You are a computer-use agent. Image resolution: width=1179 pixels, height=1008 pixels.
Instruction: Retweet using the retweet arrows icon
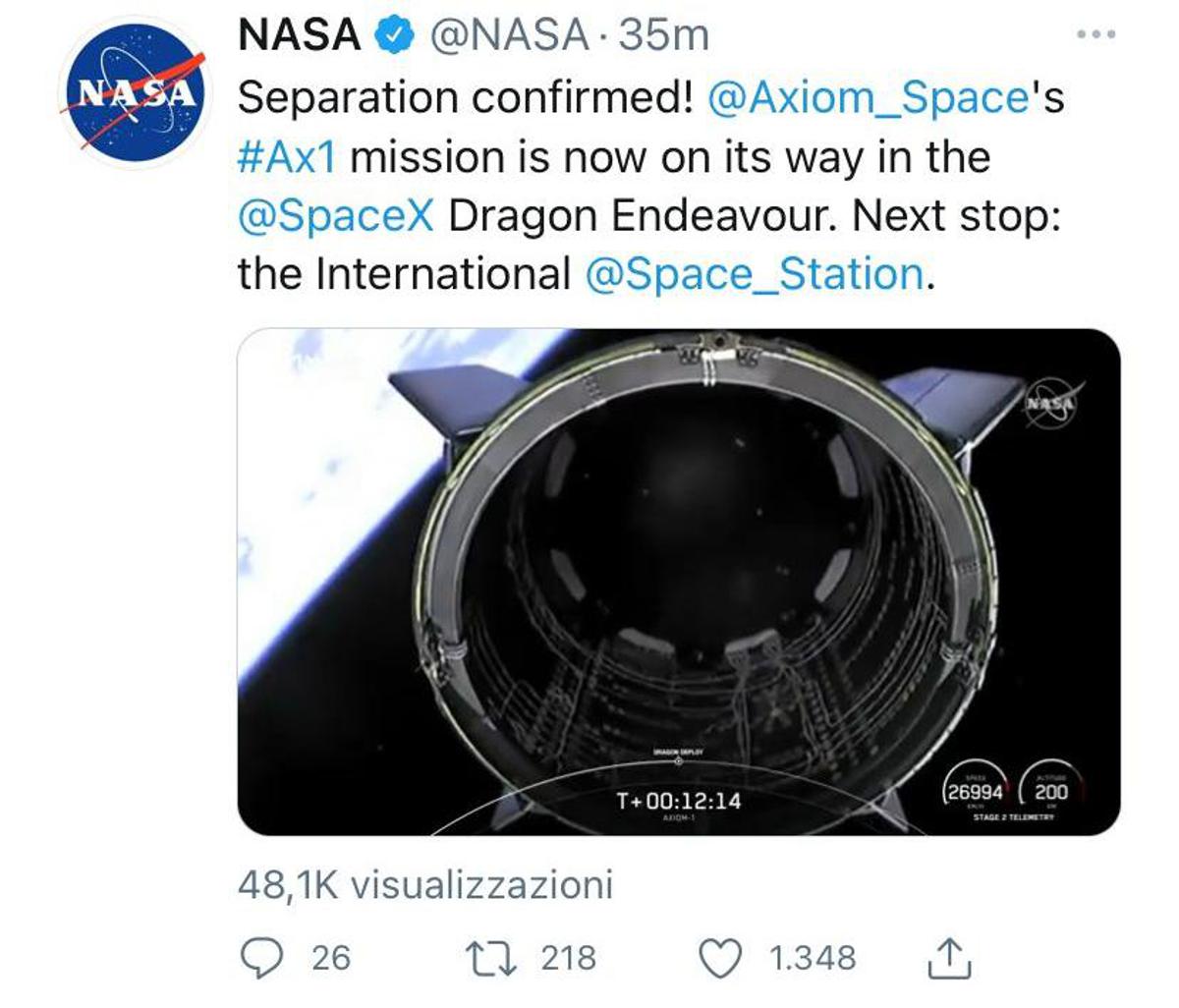489,958
